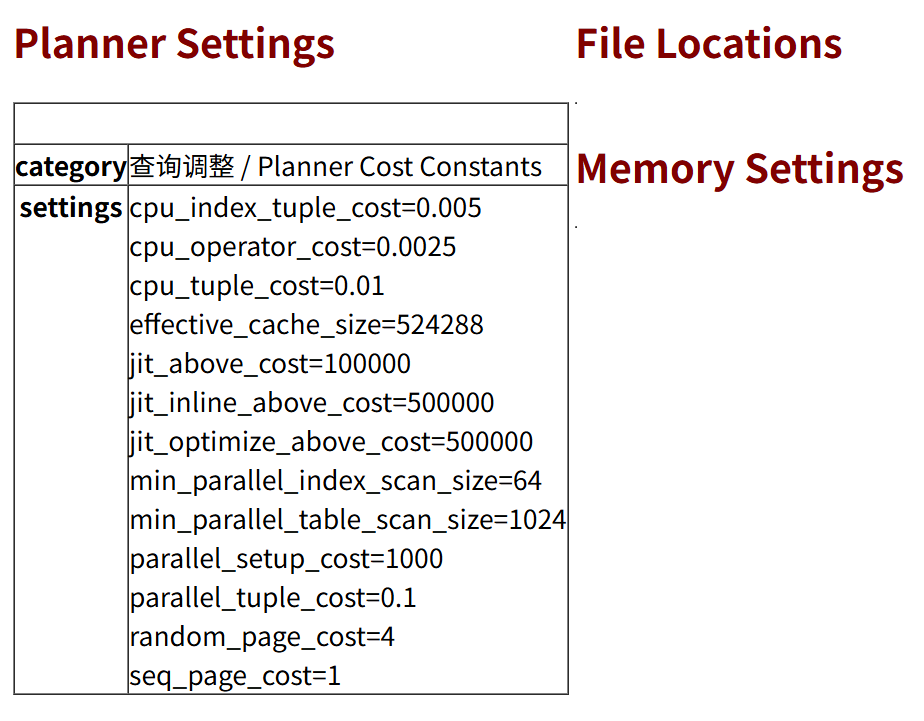Click the min_parallel_index_scan_size=64 line
The image size is (924, 721).
click(x=335, y=481)
